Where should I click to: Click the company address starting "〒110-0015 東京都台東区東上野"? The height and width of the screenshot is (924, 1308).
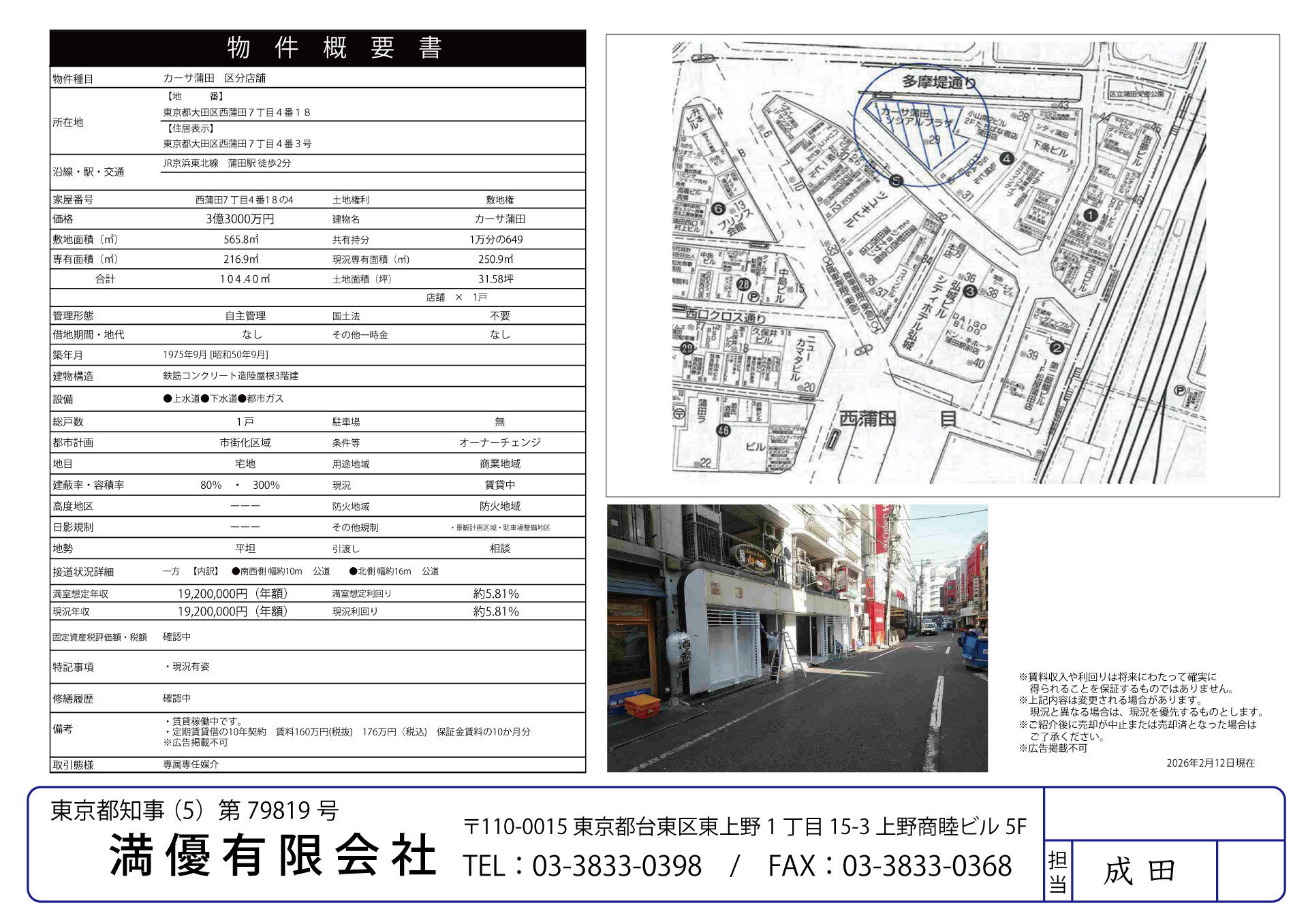[x=745, y=827]
